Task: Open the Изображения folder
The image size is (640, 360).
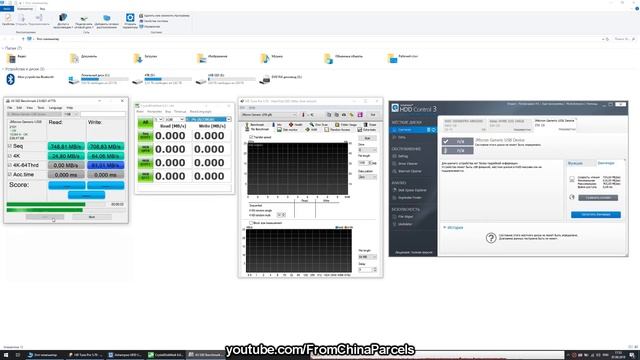Action: [212, 58]
